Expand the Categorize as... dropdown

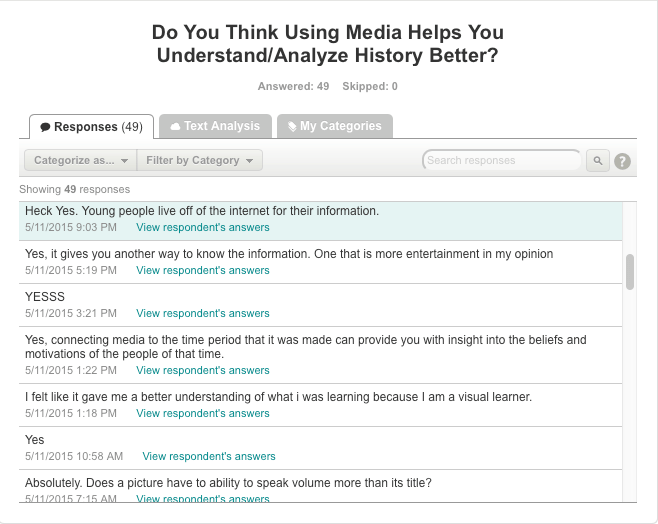(x=81, y=160)
